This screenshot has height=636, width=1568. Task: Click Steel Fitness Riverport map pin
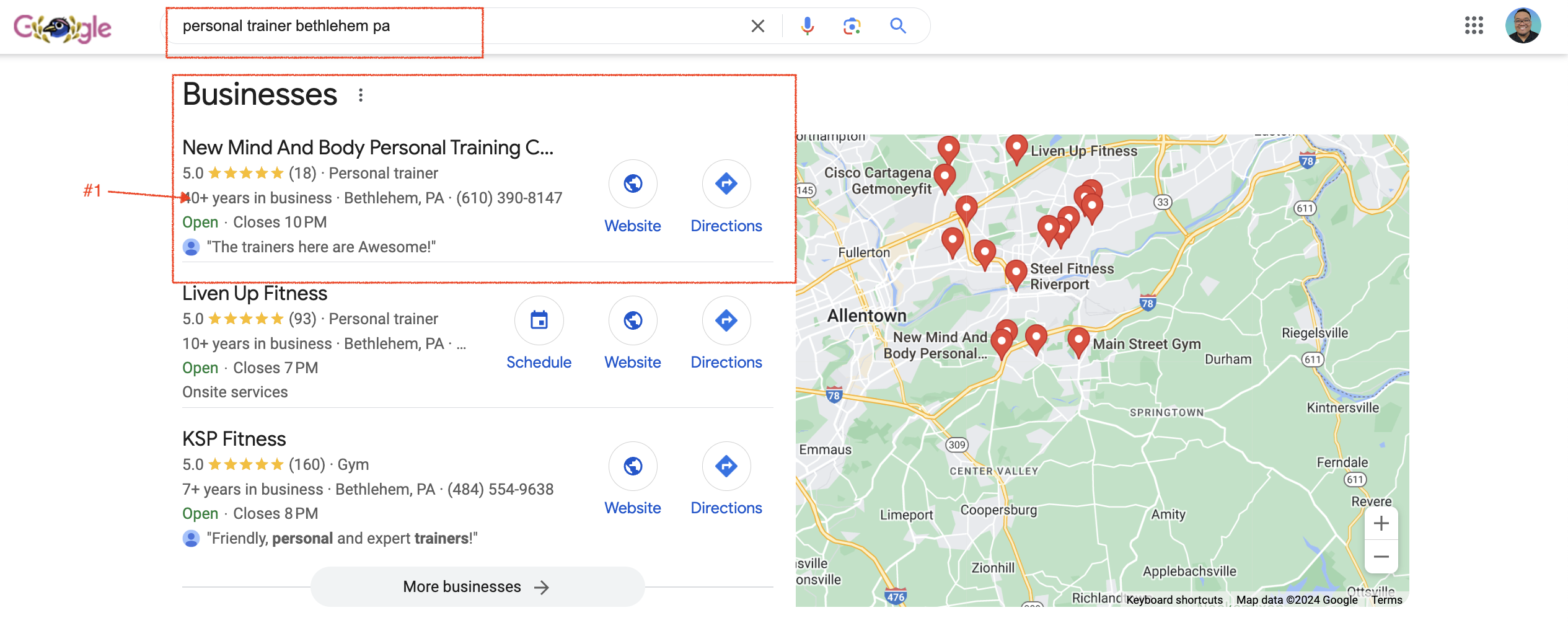pos(1016,275)
